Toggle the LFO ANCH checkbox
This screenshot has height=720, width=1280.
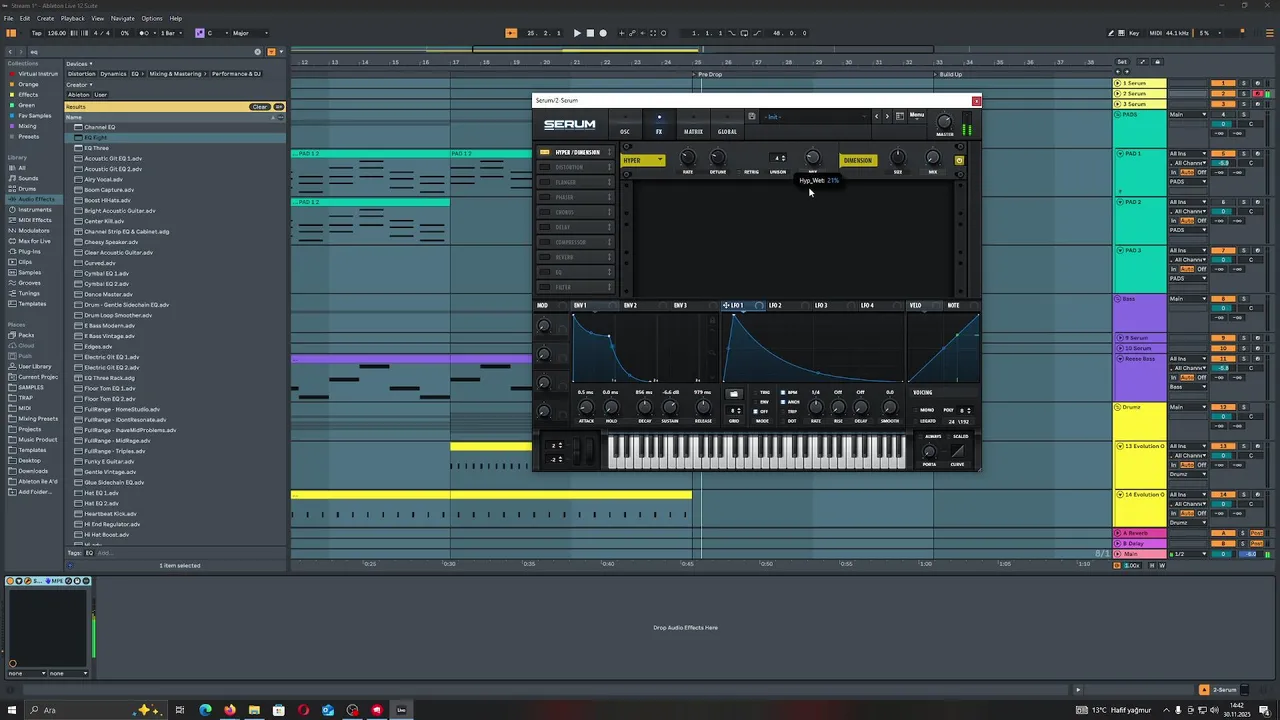(783, 402)
